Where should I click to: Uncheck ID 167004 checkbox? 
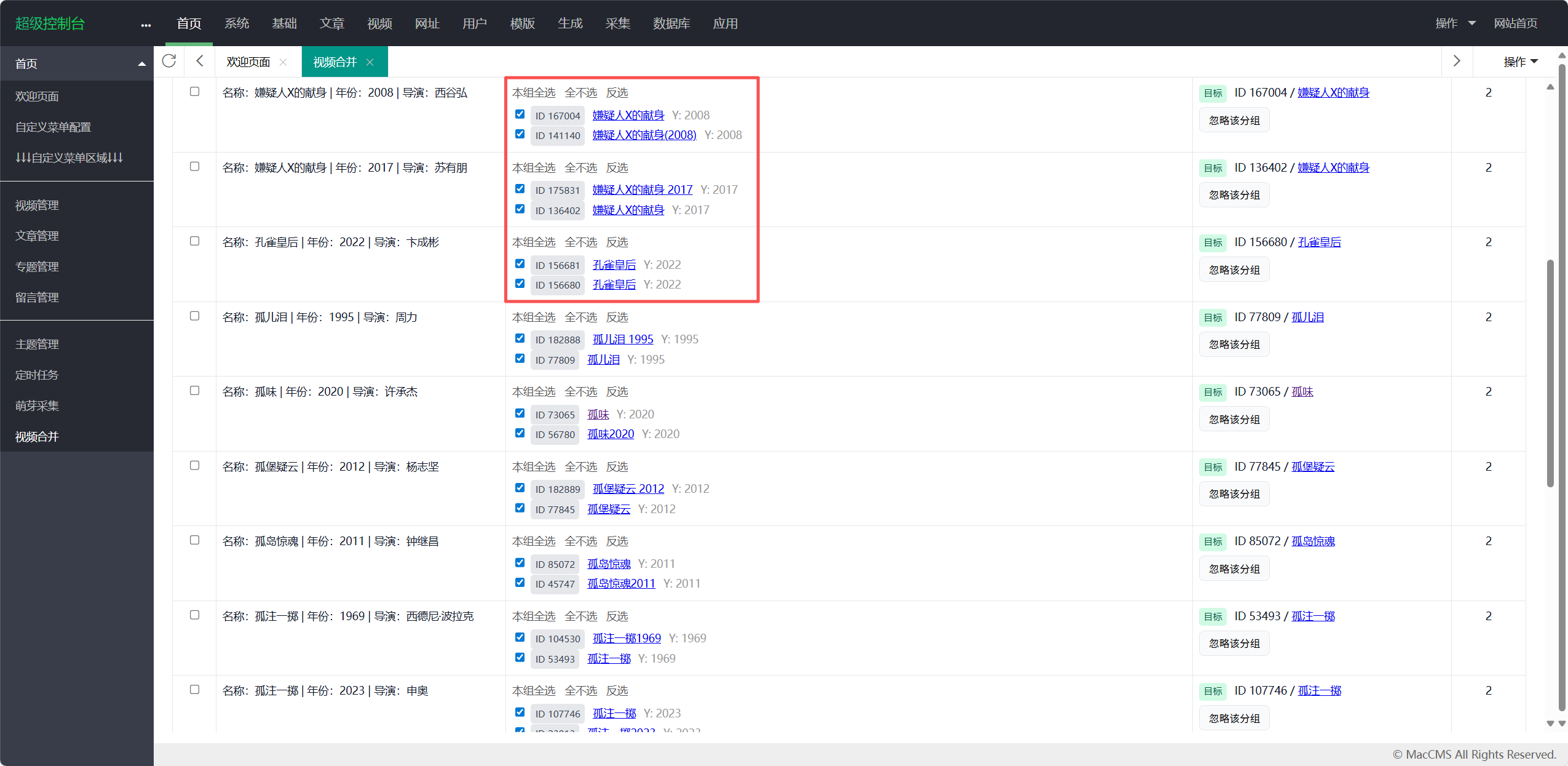pos(520,114)
